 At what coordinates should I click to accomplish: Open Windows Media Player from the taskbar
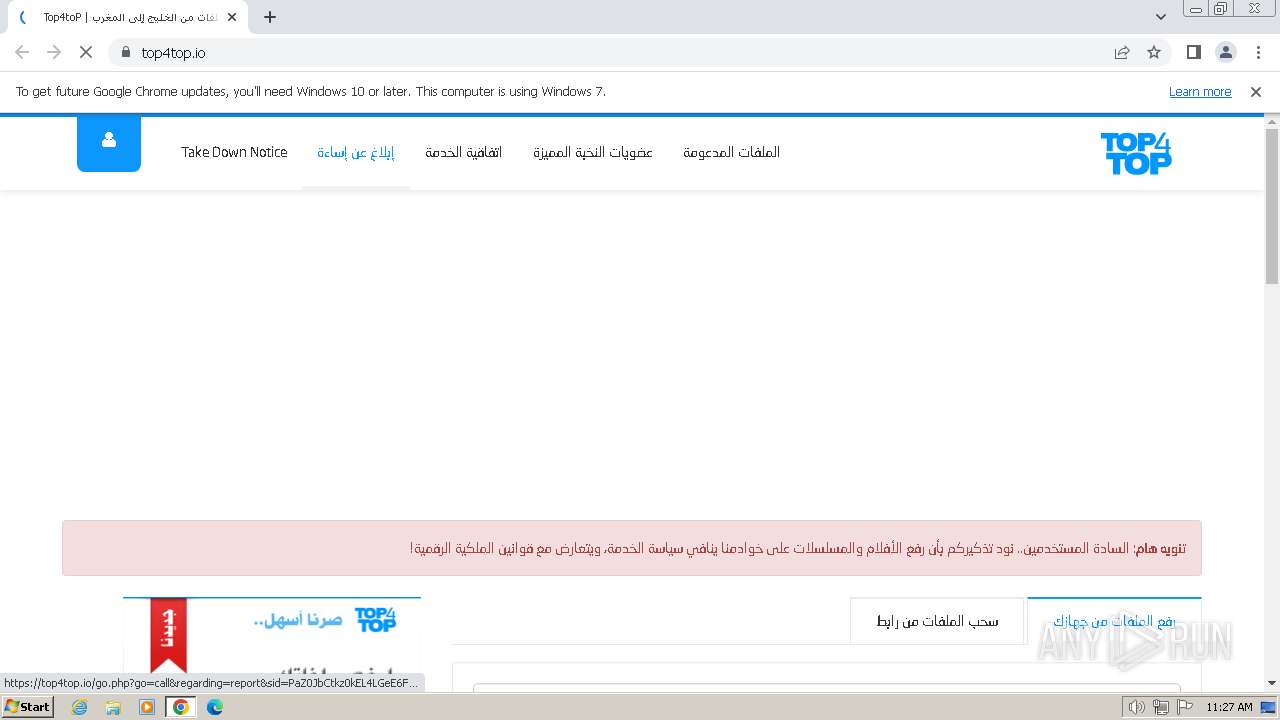pyautogui.click(x=147, y=707)
